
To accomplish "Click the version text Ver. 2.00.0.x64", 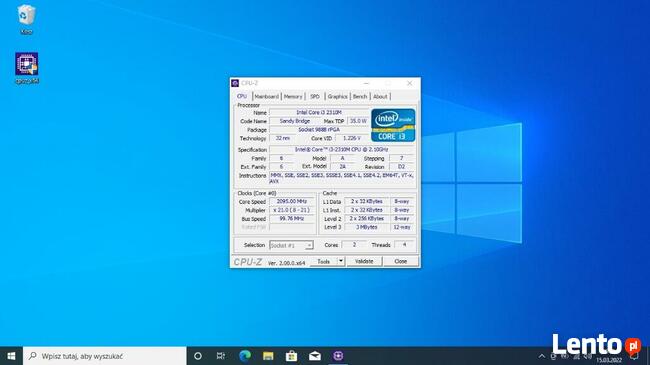I will [286, 263].
